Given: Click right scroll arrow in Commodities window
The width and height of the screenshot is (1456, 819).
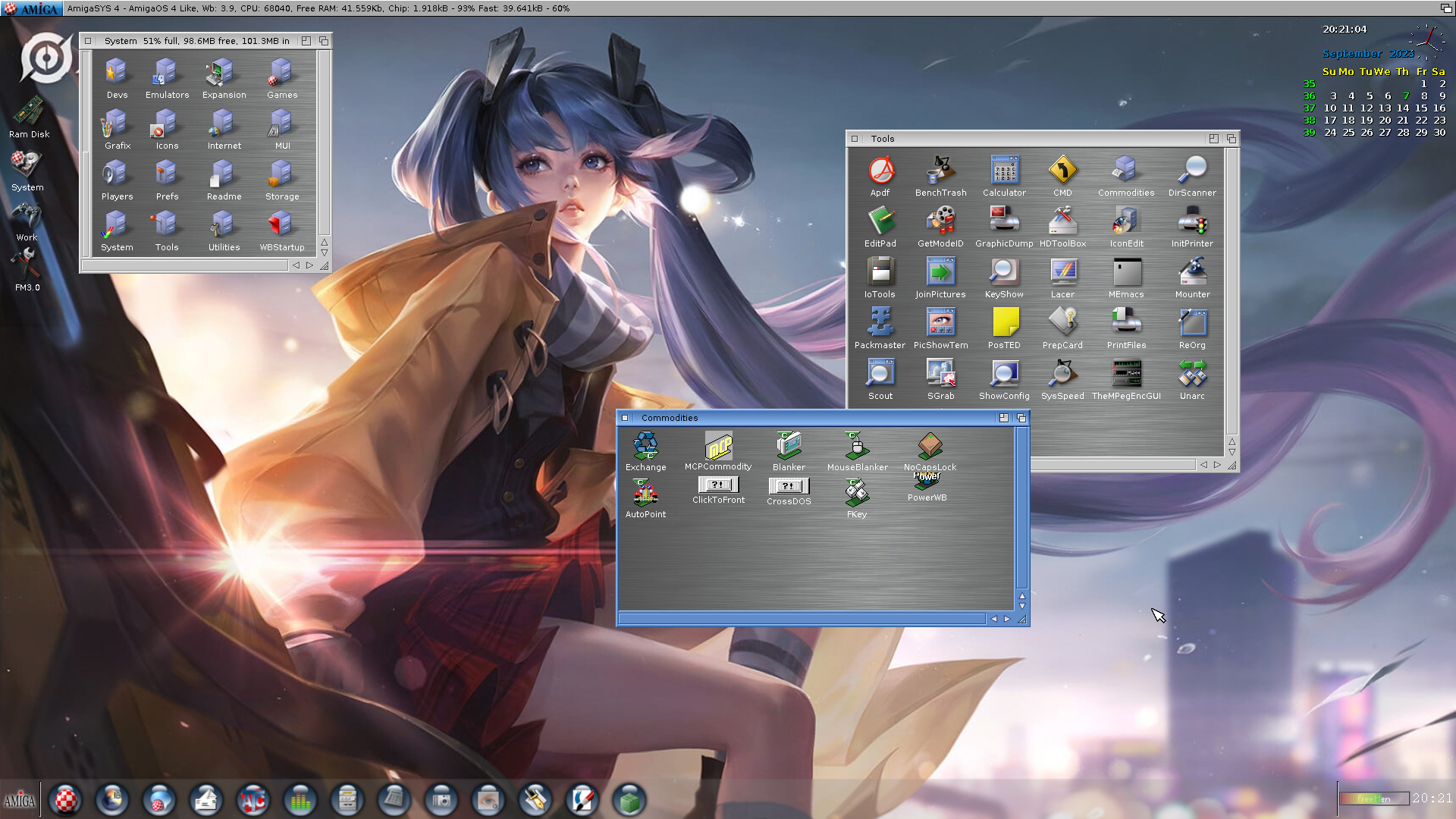Looking at the screenshot, I should coord(1007,619).
